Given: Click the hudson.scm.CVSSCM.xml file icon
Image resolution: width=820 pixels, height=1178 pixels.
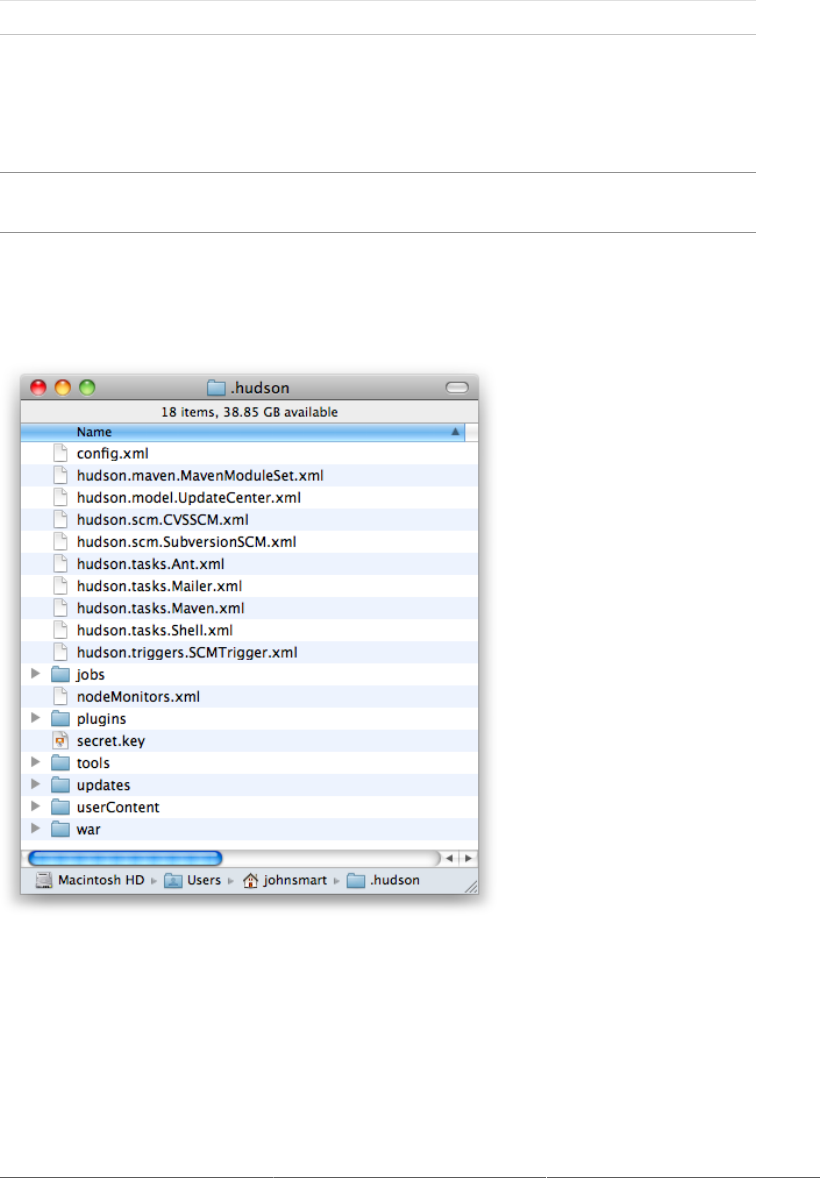Looking at the screenshot, I should click(x=60, y=520).
